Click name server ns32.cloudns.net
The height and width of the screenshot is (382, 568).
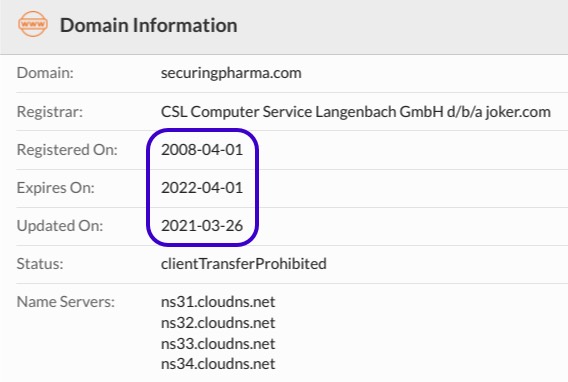pyautogui.click(x=218, y=323)
